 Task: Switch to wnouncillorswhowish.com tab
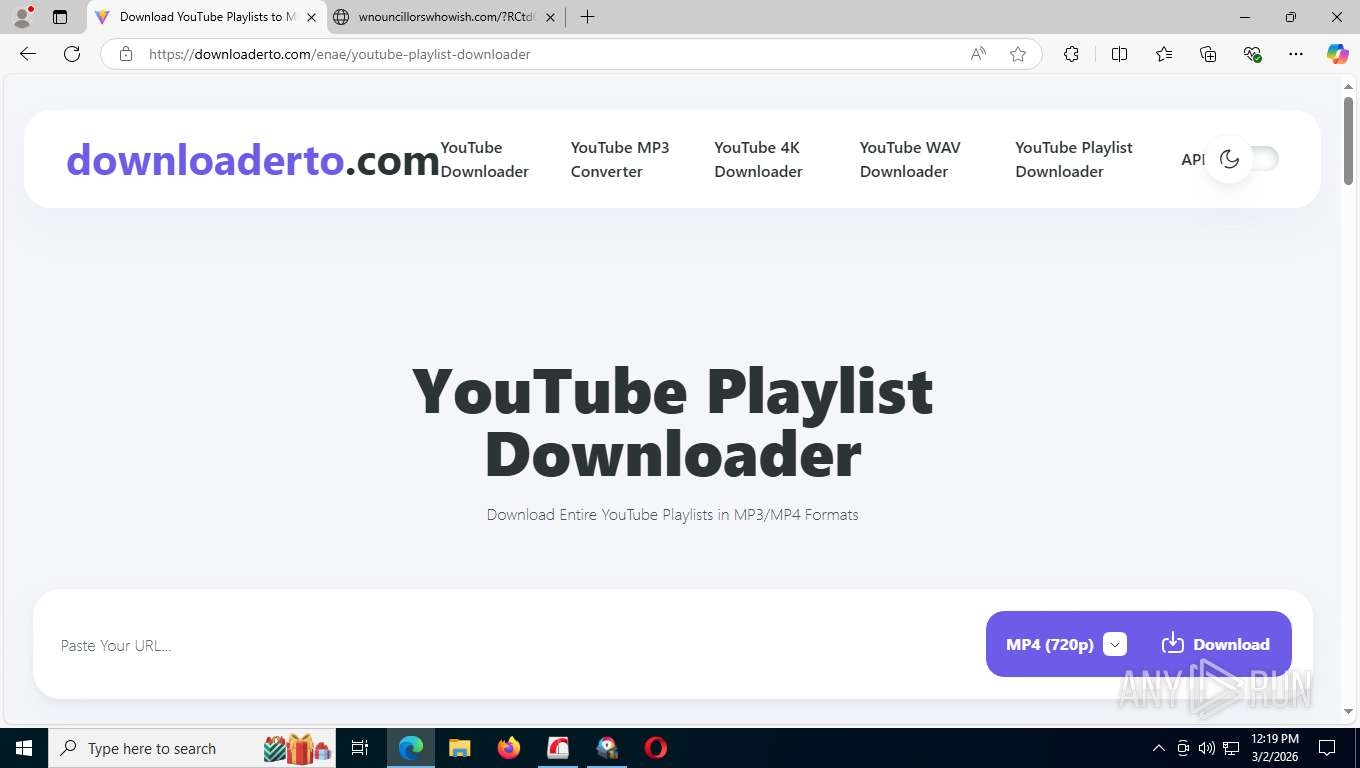point(445,17)
